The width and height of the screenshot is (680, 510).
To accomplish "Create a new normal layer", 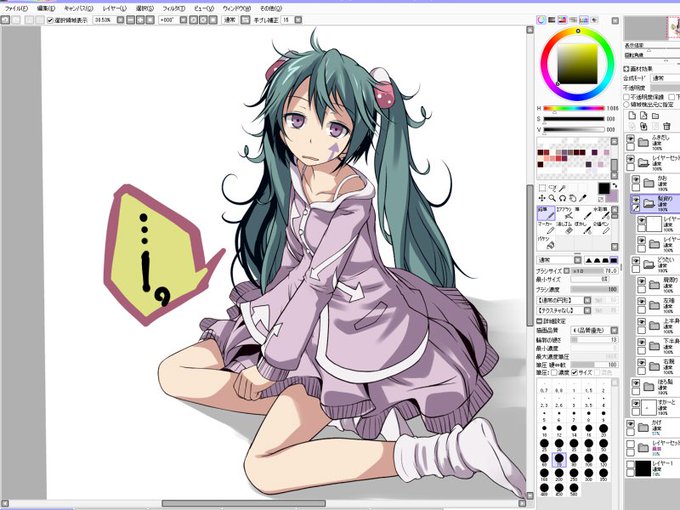I will tap(632, 115).
